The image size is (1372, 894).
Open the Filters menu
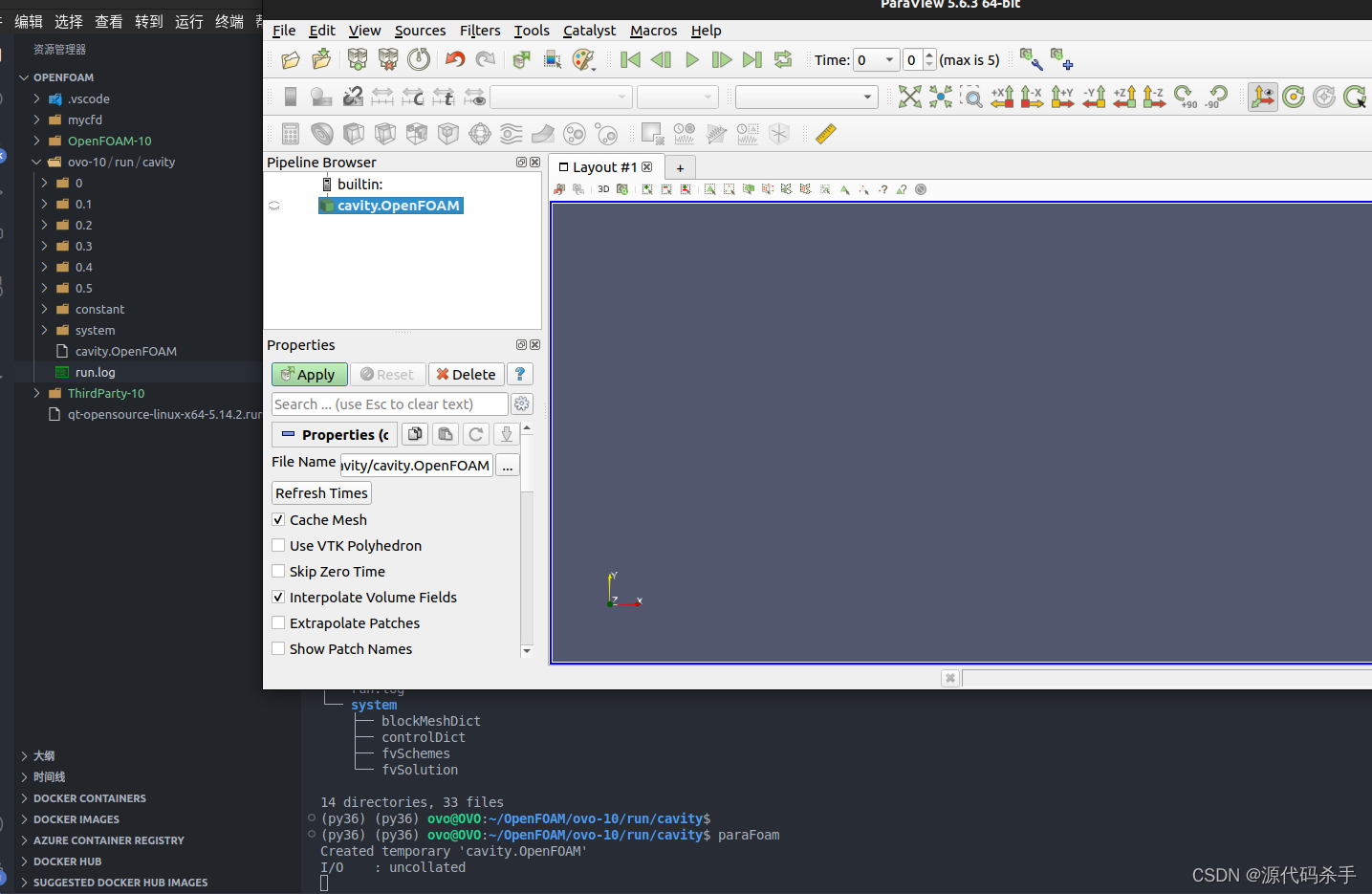coord(480,31)
